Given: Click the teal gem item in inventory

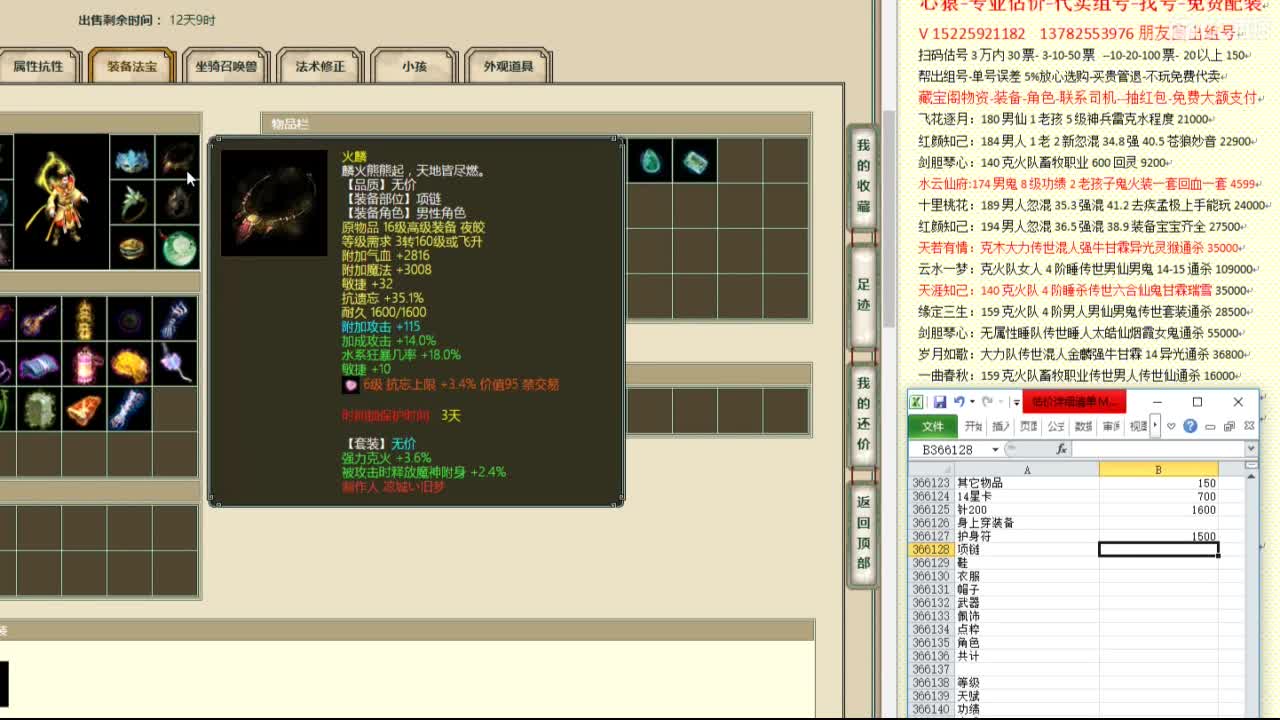Looking at the screenshot, I should click(650, 160).
